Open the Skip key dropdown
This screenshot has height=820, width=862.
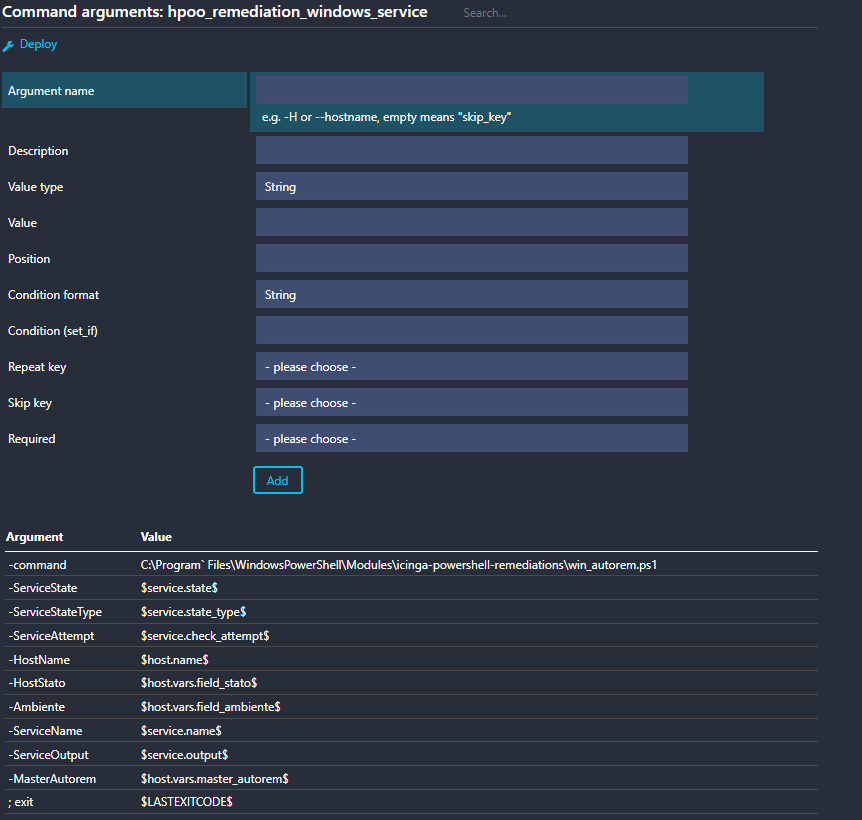coord(471,402)
